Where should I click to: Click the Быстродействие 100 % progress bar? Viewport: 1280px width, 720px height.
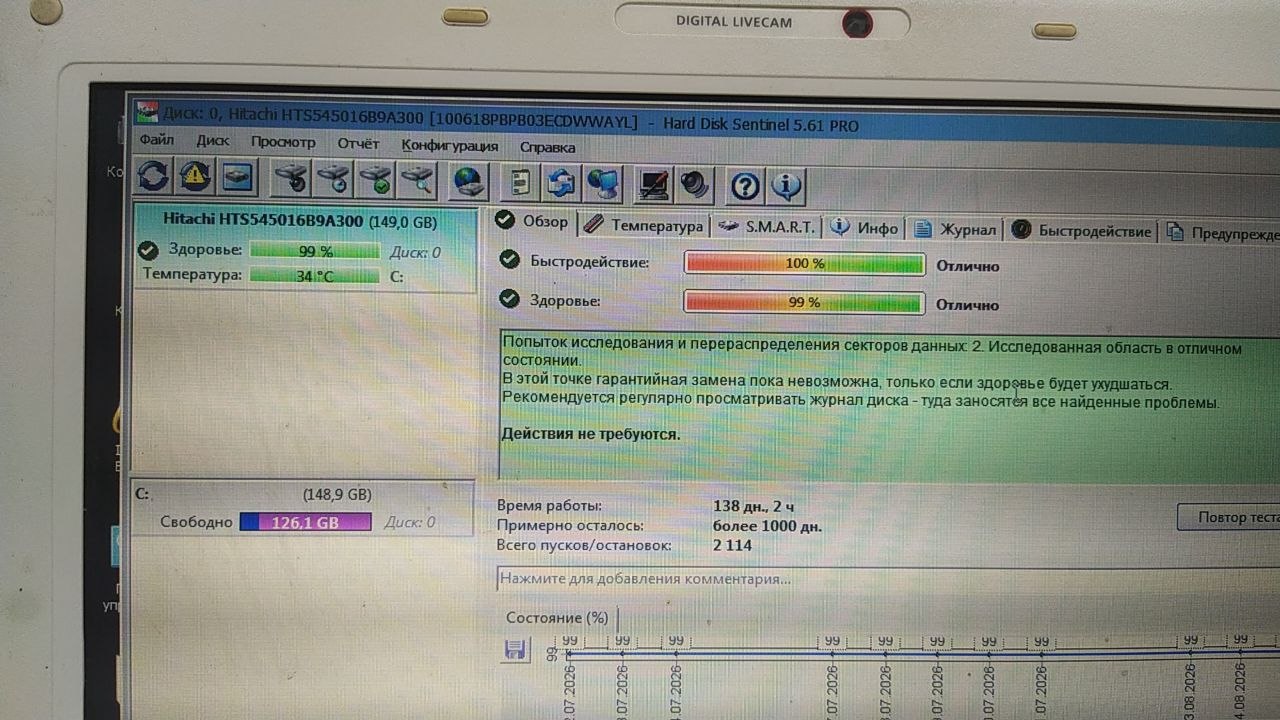(804, 264)
